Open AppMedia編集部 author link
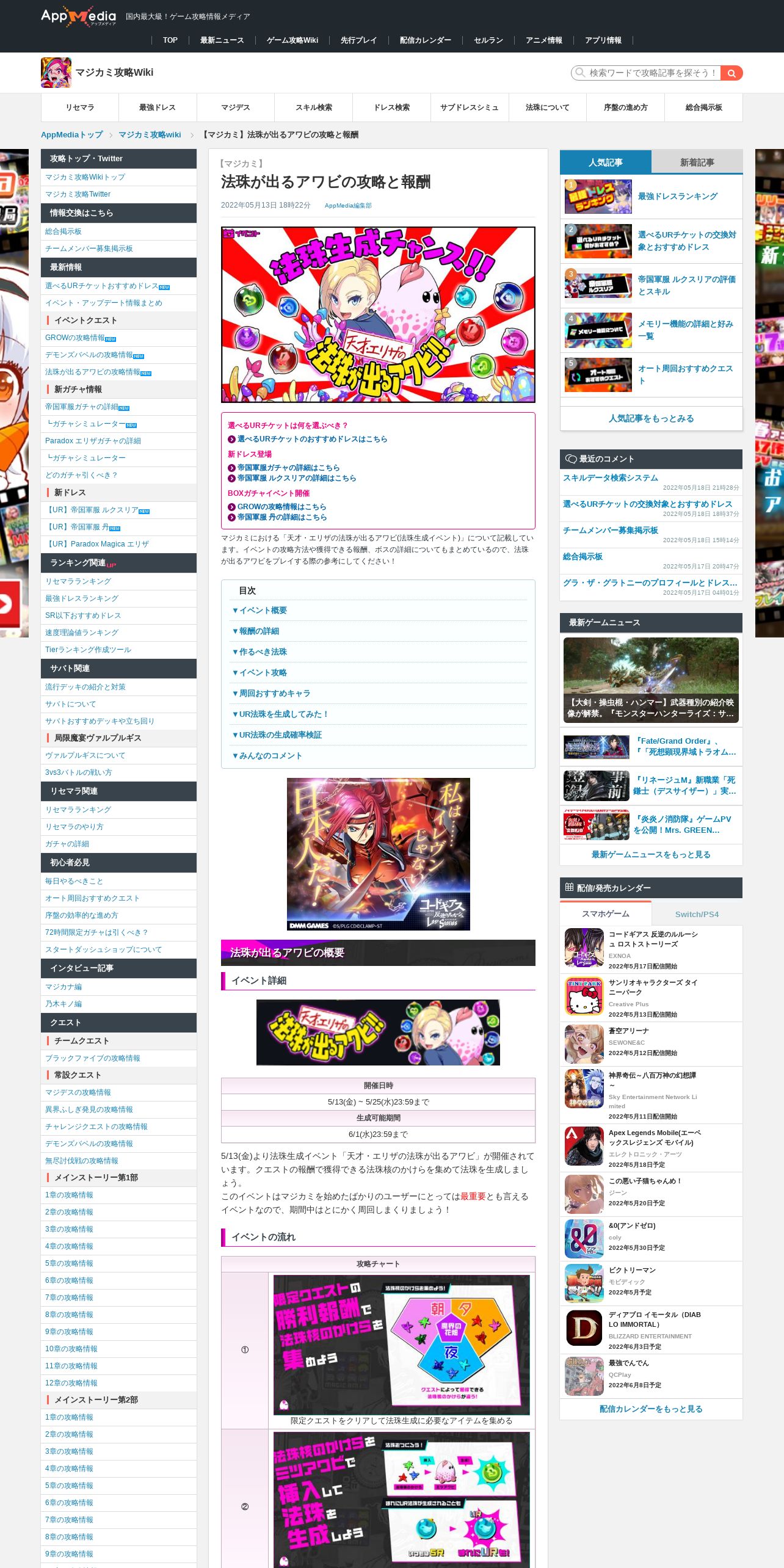The image size is (784, 1568). point(348,206)
